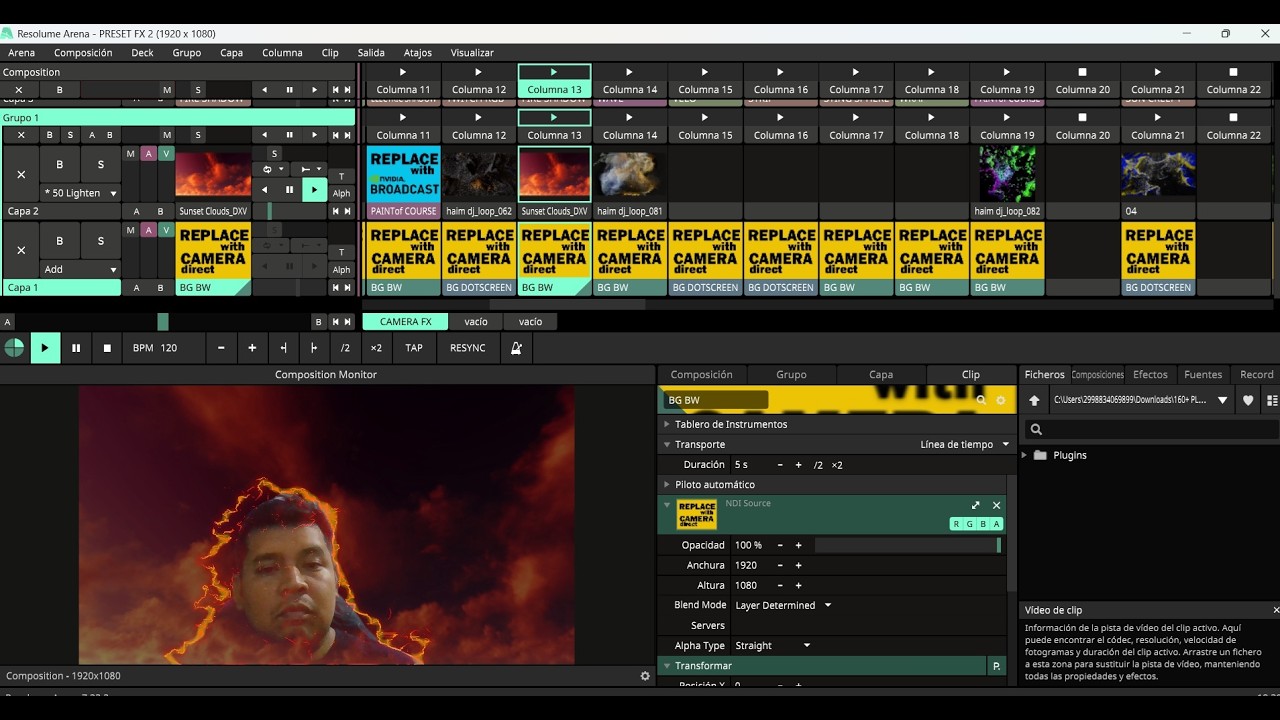The width and height of the screenshot is (1280, 720).
Task: Select the CAMERA FX deck
Action: (x=405, y=322)
